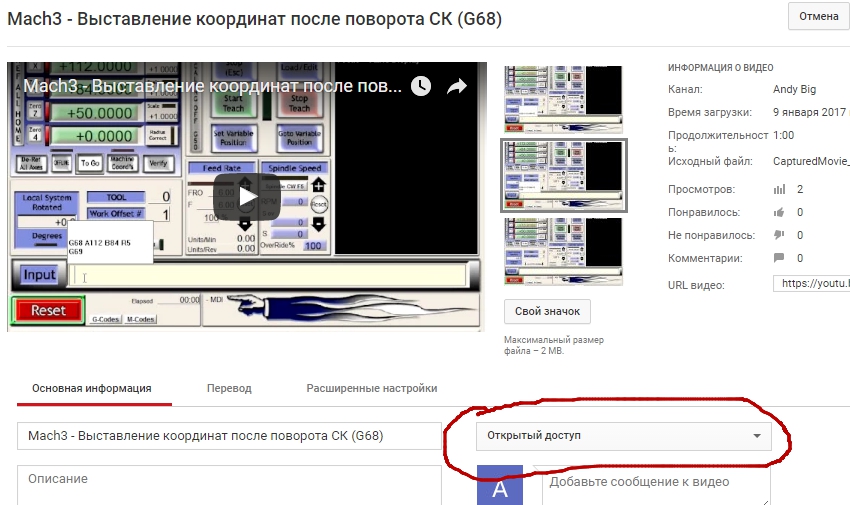Click the Описание description field
Viewport: 850px width, 505px height.
pyautogui.click(x=229, y=485)
